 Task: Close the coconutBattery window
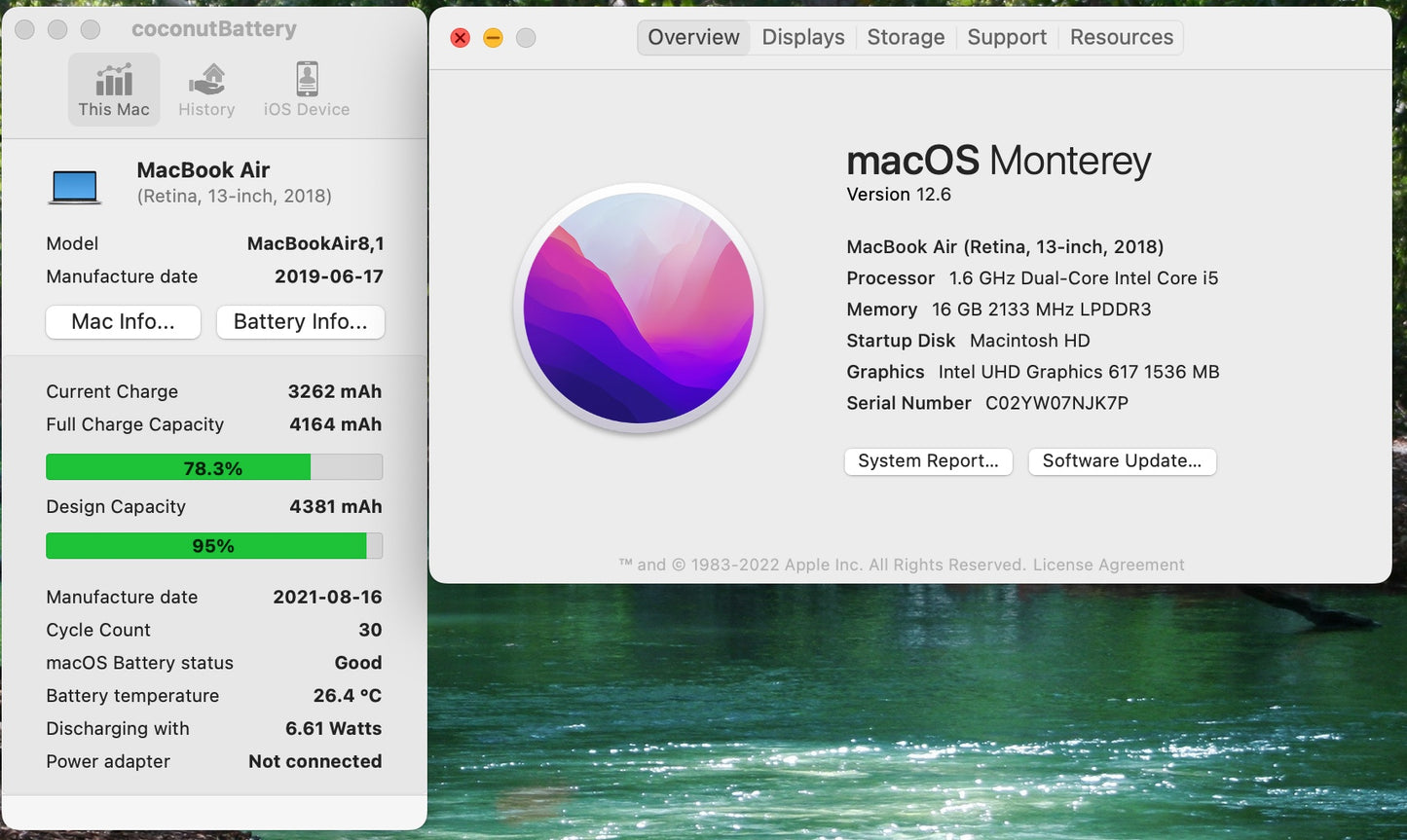[x=25, y=30]
